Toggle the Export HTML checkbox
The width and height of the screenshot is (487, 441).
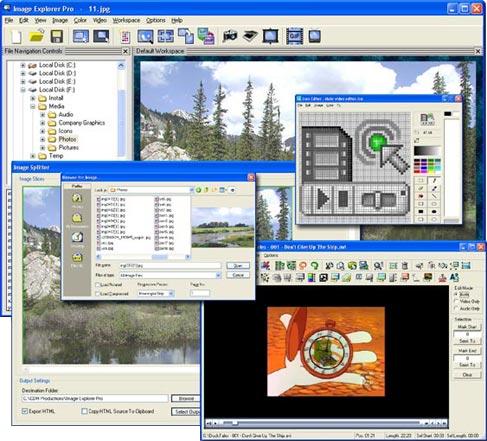coord(24,411)
